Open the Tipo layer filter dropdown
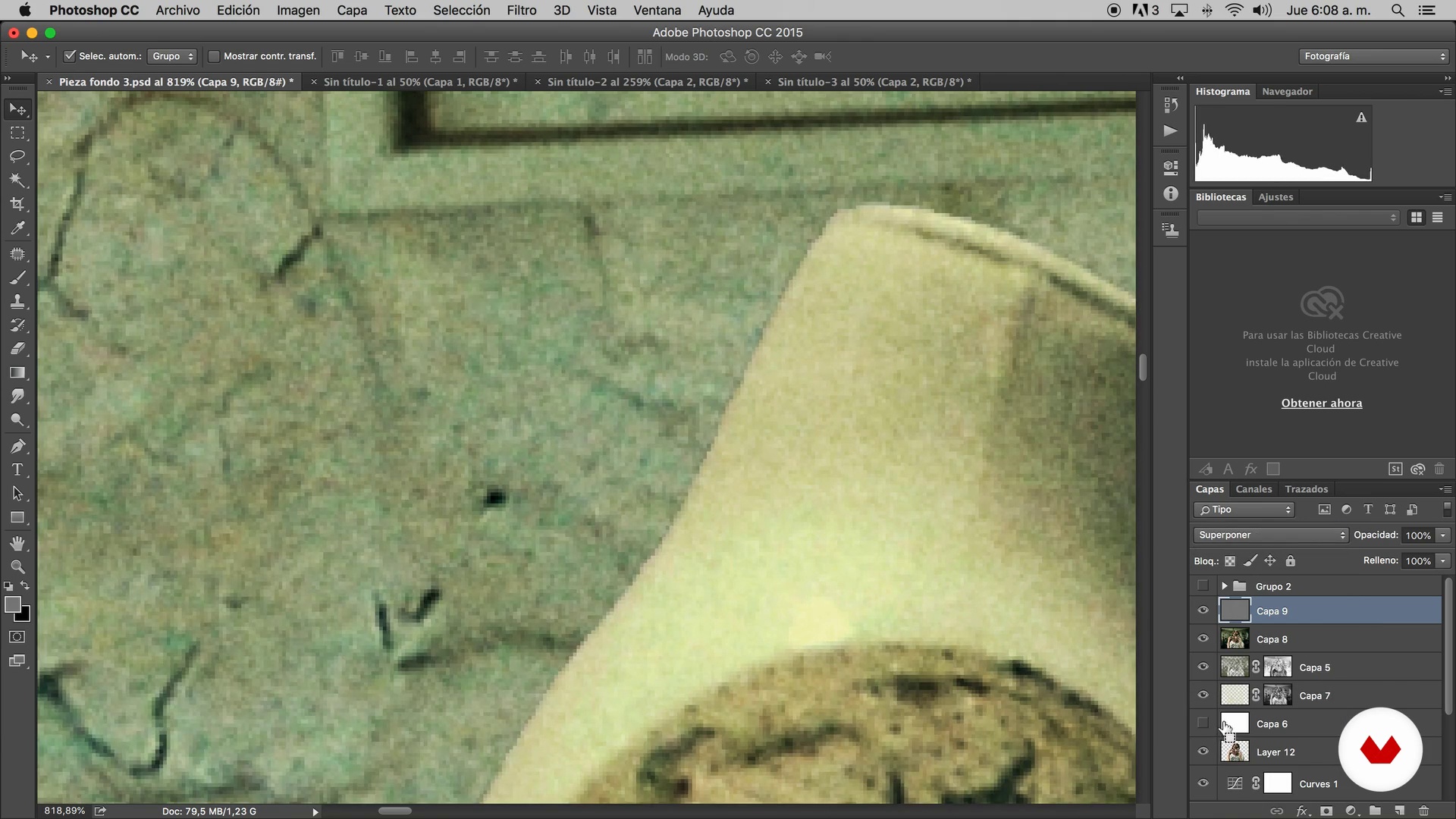Viewport: 1456px width, 819px height. (x=1244, y=510)
